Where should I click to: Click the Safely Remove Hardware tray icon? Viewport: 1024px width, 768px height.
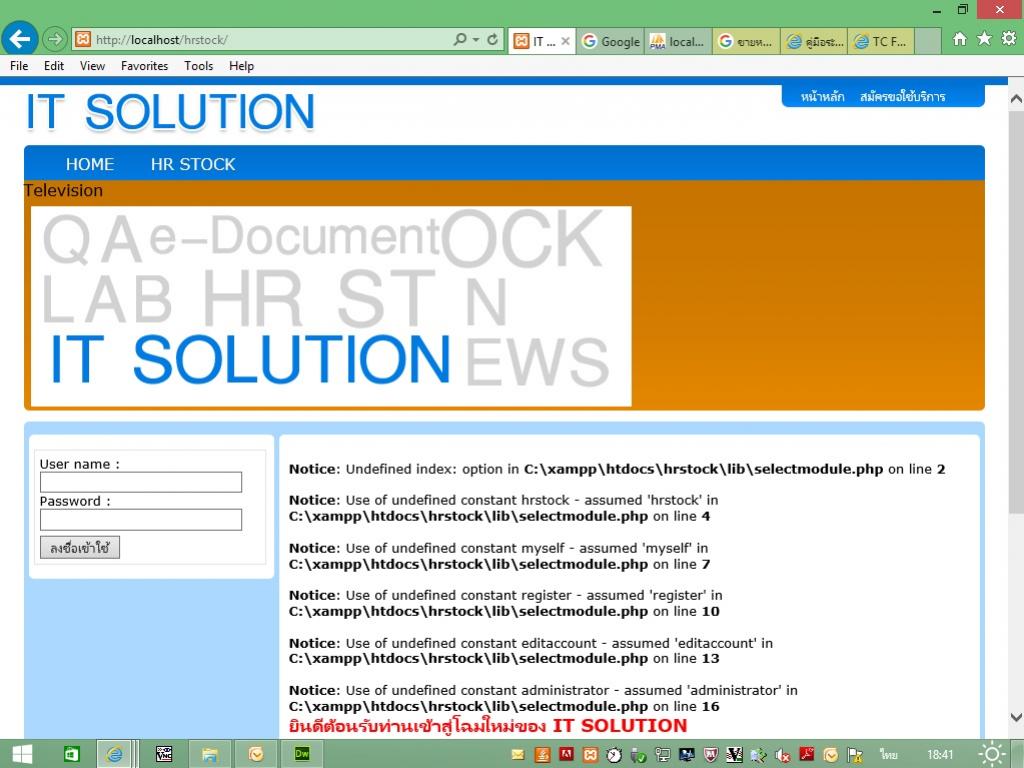tap(638, 756)
